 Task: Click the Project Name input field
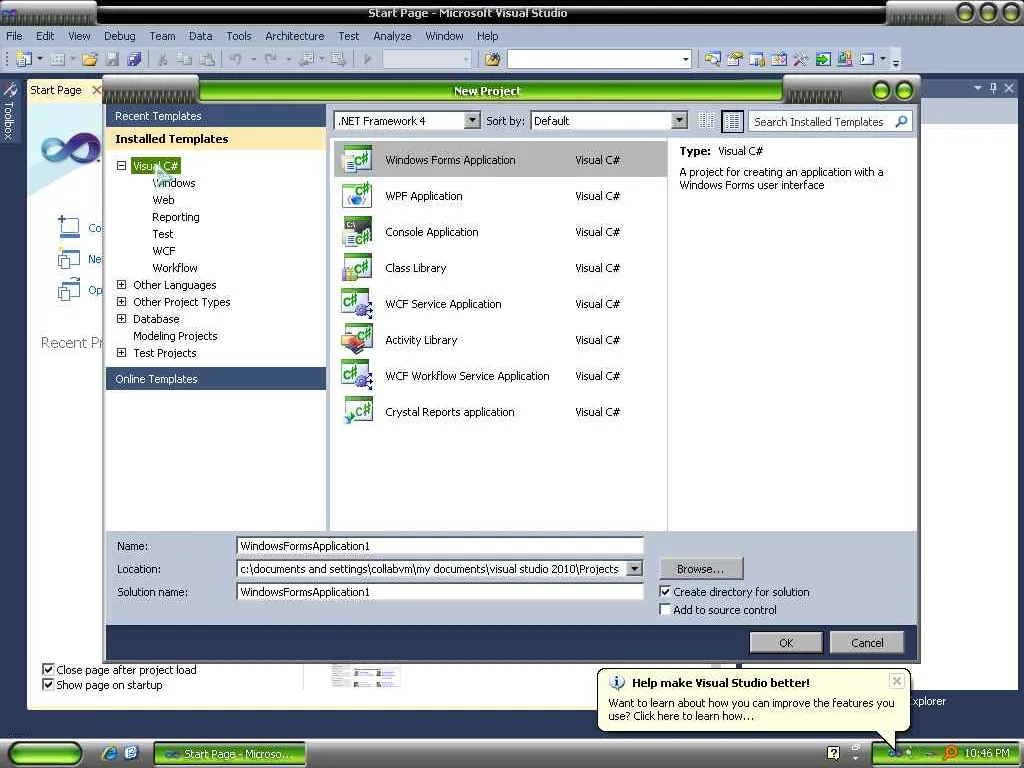coord(440,546)
